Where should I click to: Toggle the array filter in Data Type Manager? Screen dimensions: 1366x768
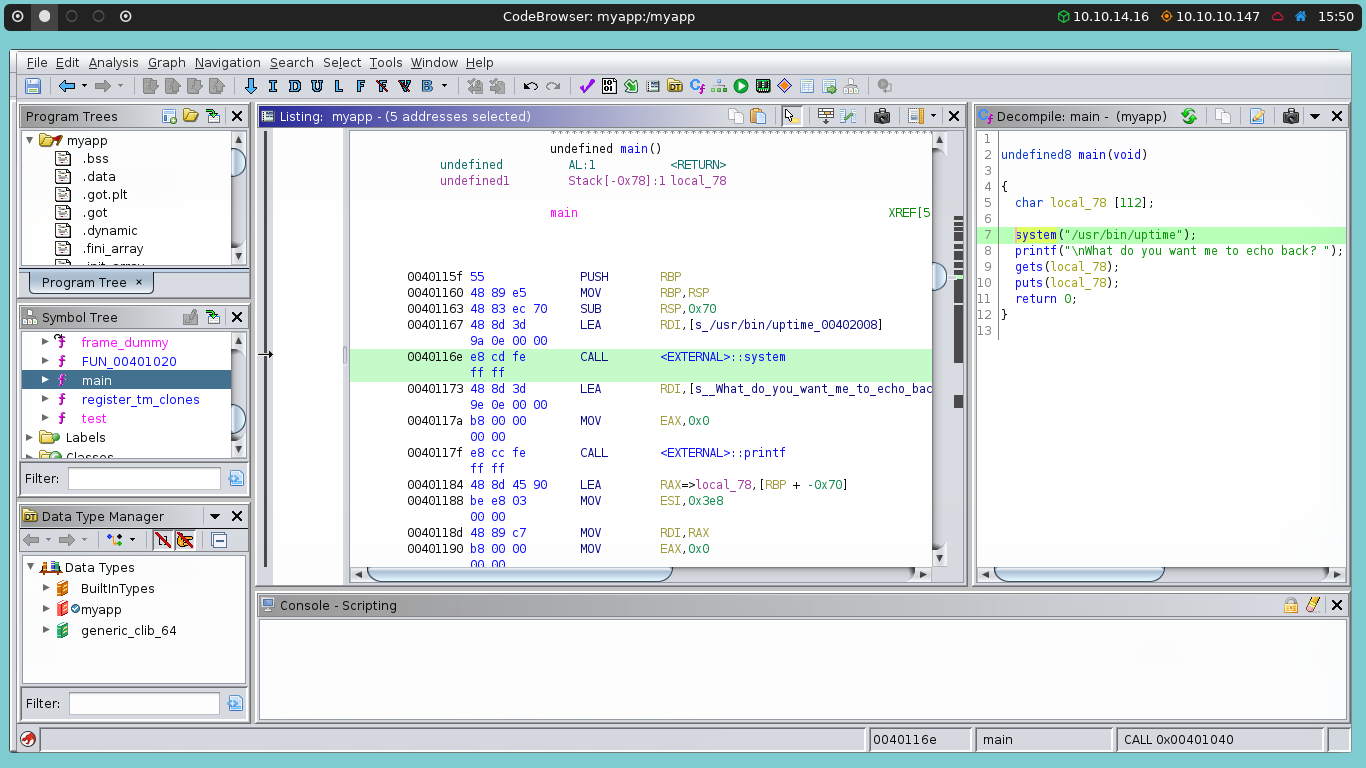tap(162, 540)
